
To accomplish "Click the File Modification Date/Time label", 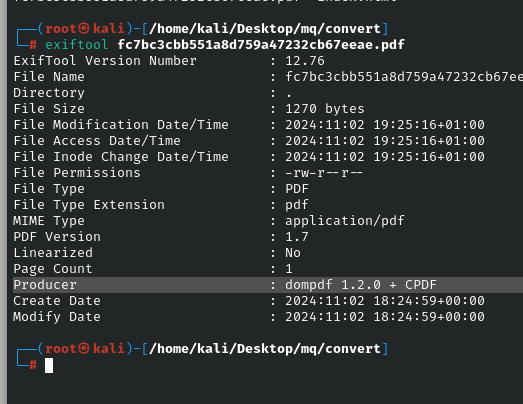I will tap(121, 125).
